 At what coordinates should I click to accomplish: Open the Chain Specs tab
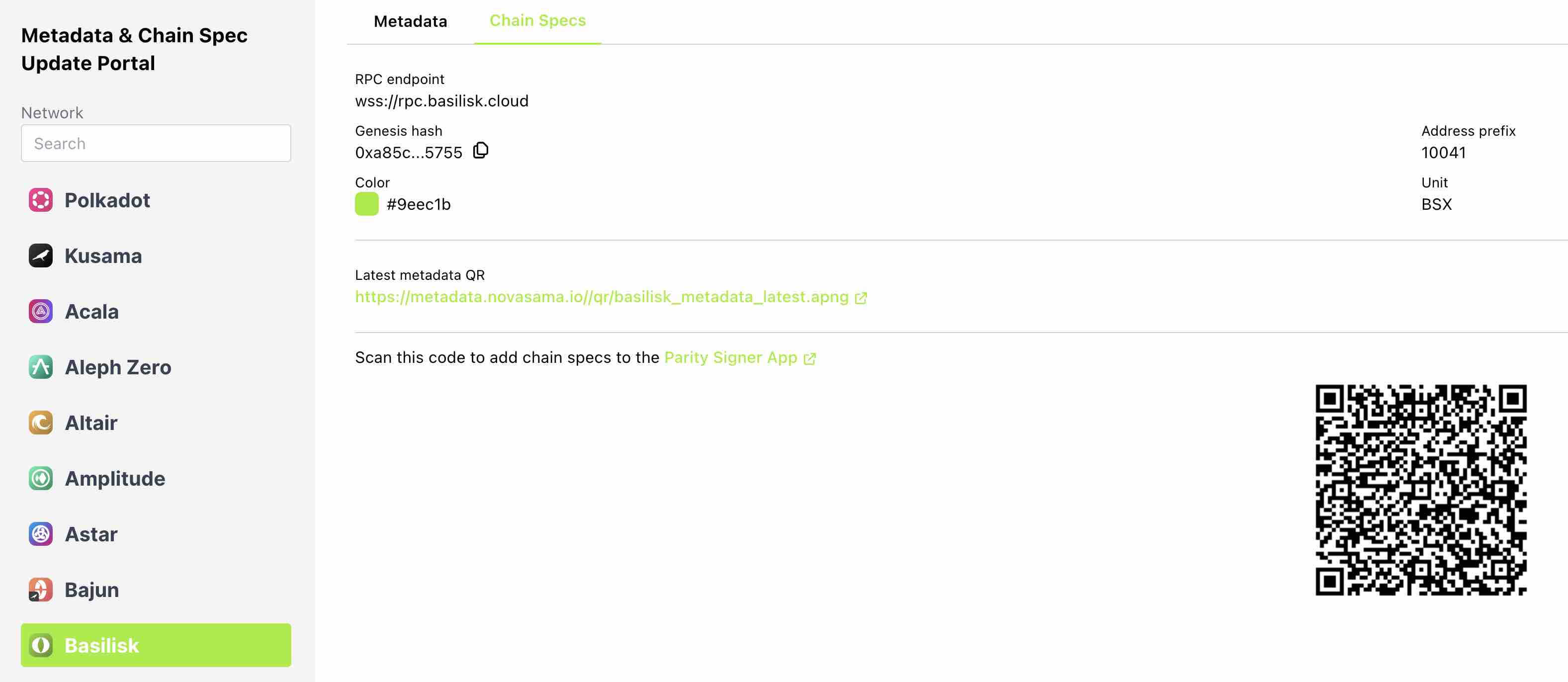pos(537,21)
